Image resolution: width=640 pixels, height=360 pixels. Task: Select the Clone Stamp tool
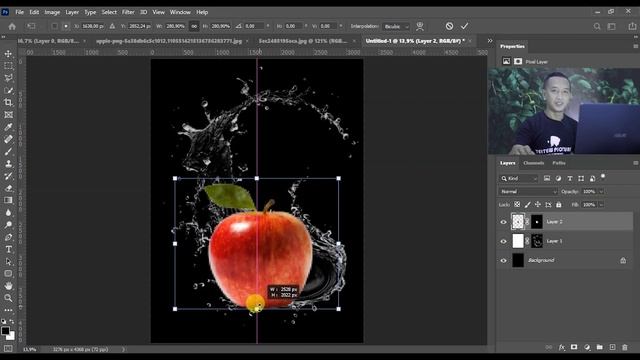click(x=8, y=164)
